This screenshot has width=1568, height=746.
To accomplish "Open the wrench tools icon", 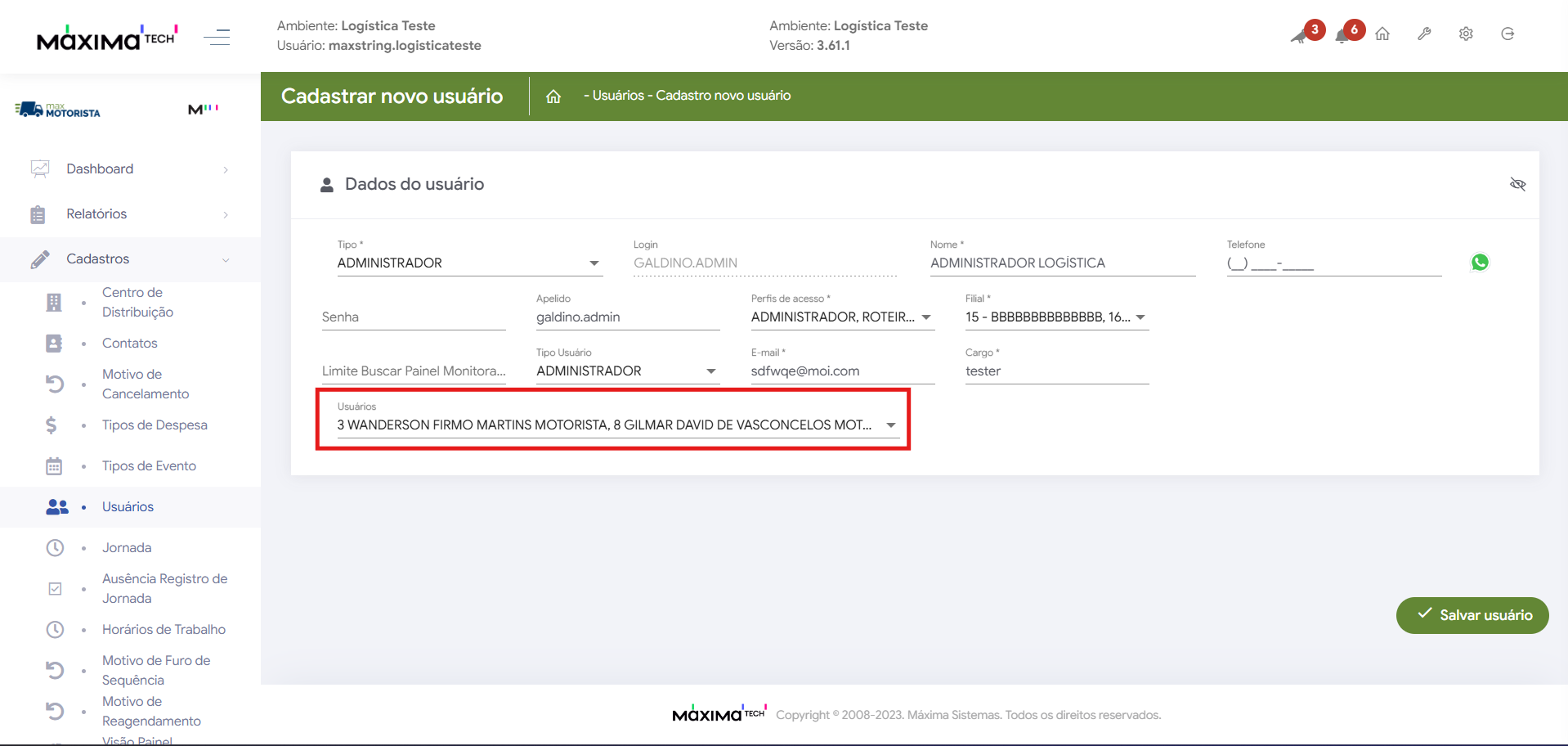I will click(1424, 34).
